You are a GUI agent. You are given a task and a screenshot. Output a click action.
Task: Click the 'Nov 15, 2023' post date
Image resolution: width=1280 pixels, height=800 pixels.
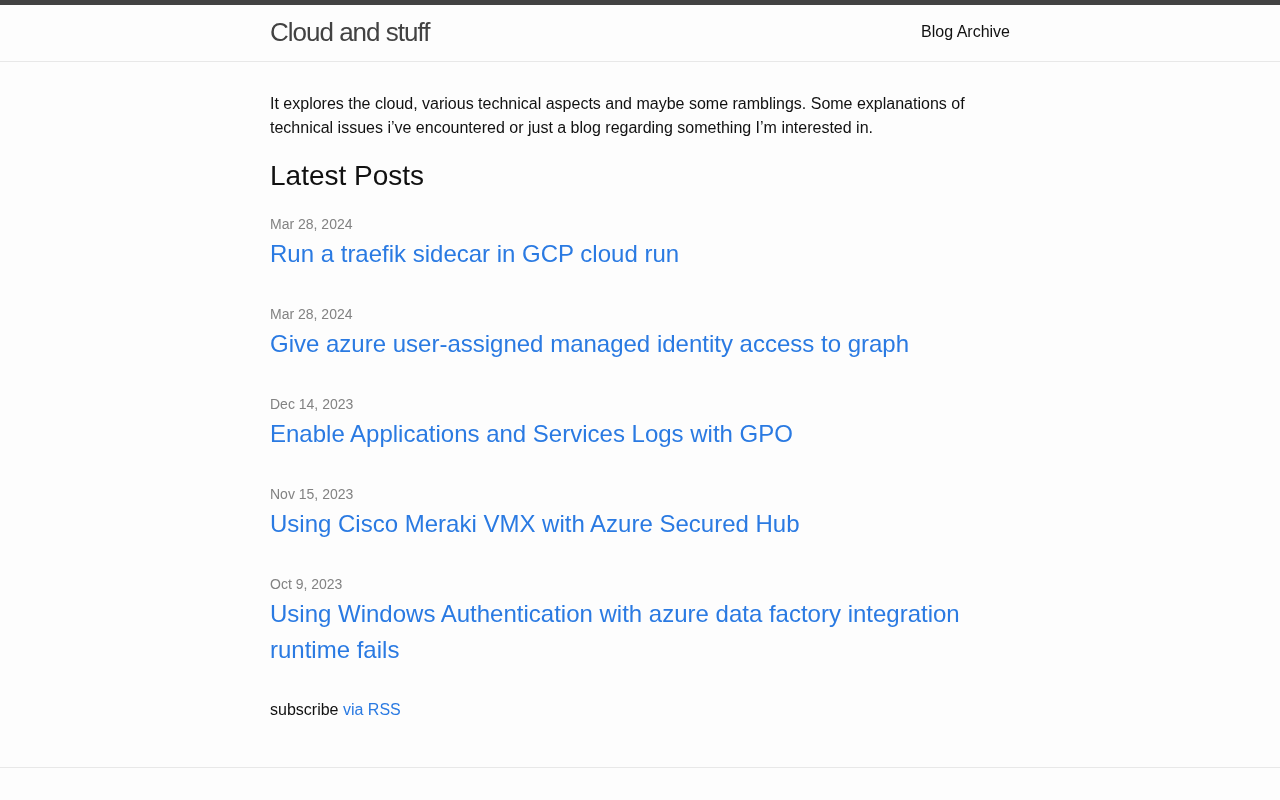coord(311,494)
